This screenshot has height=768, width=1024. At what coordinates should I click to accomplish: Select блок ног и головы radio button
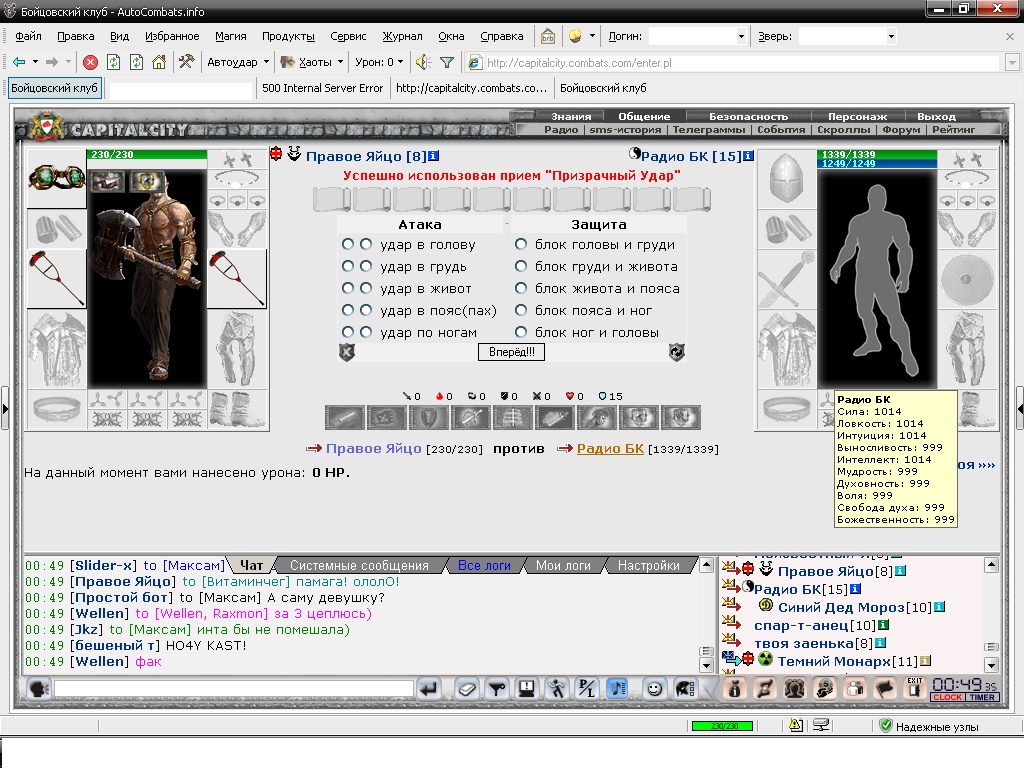[520, 332]
